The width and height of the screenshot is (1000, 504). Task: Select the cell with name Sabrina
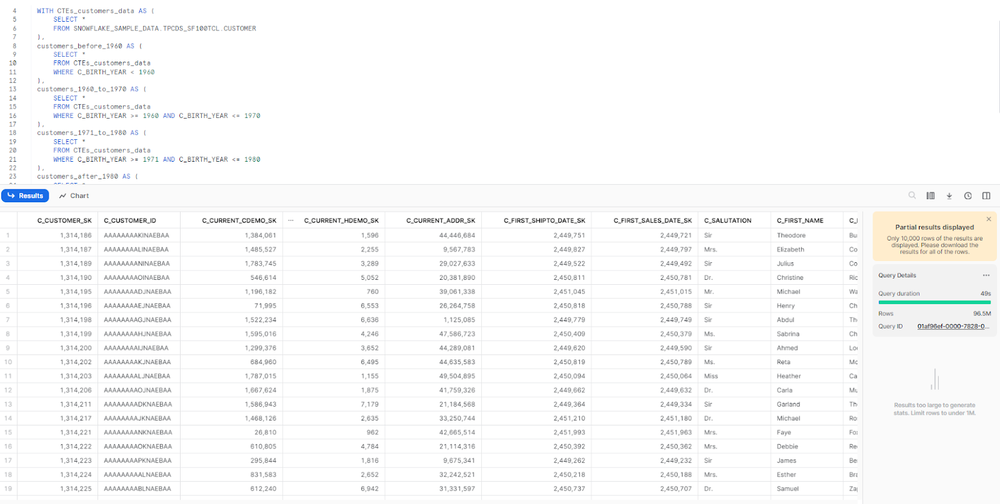tap(807, 334)
